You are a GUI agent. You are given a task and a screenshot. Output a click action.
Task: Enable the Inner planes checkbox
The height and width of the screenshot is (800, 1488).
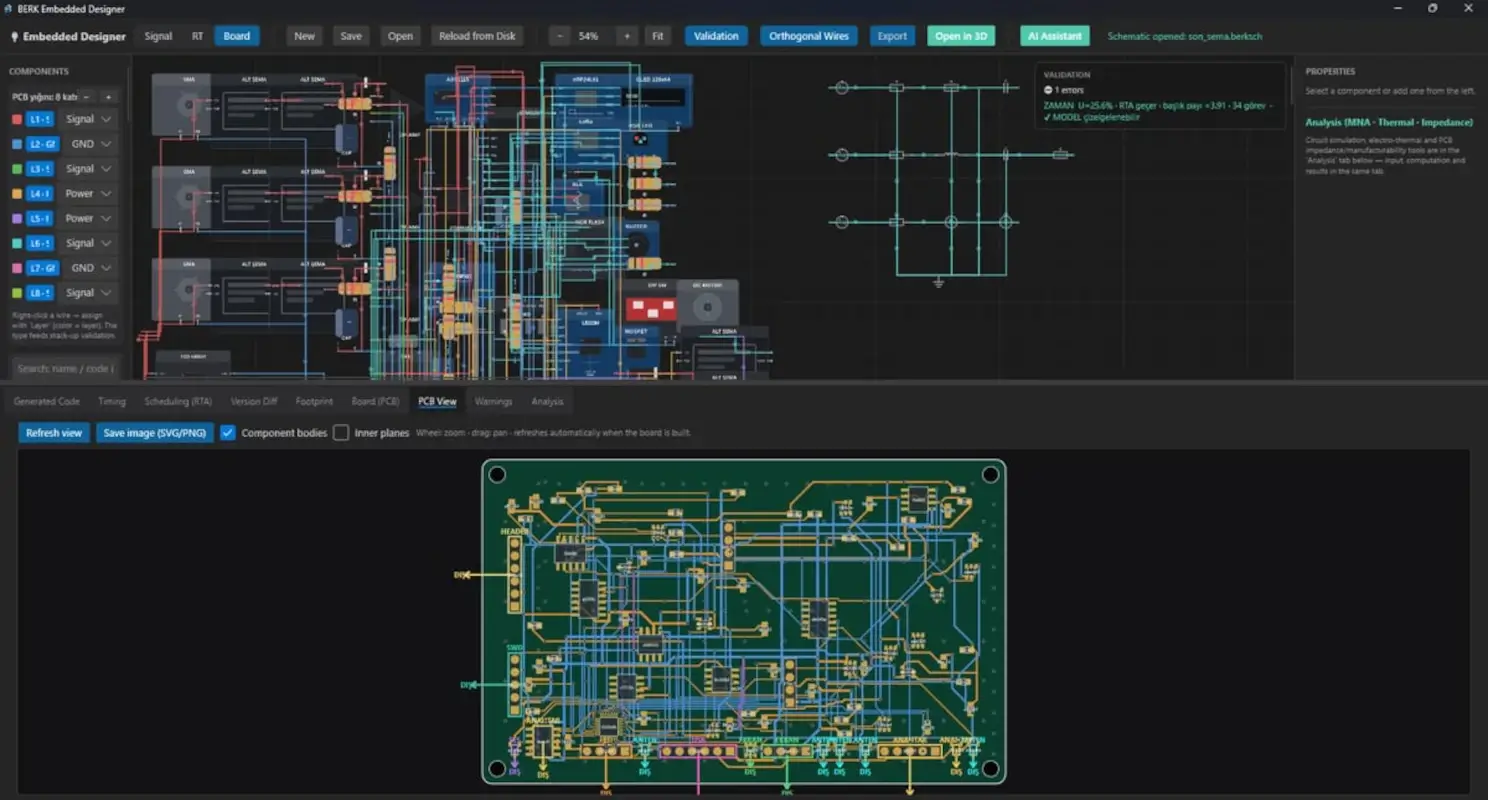(x=341, y=433)
